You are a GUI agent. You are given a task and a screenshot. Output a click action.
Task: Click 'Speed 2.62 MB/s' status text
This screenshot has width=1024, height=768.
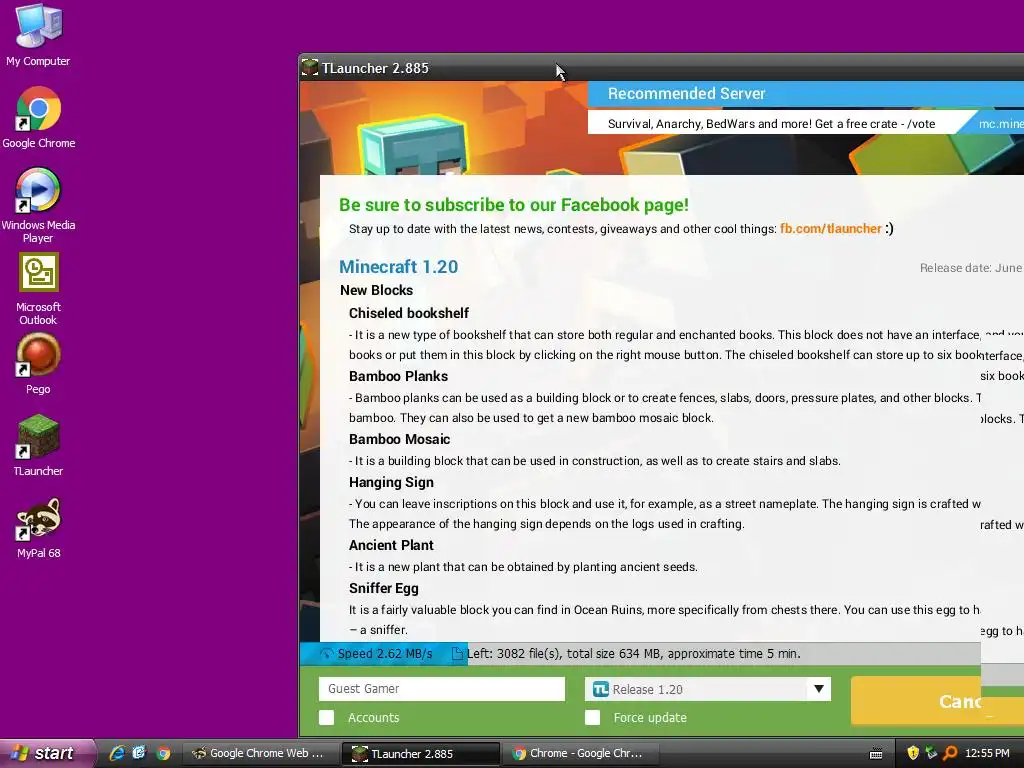point(385,654)
